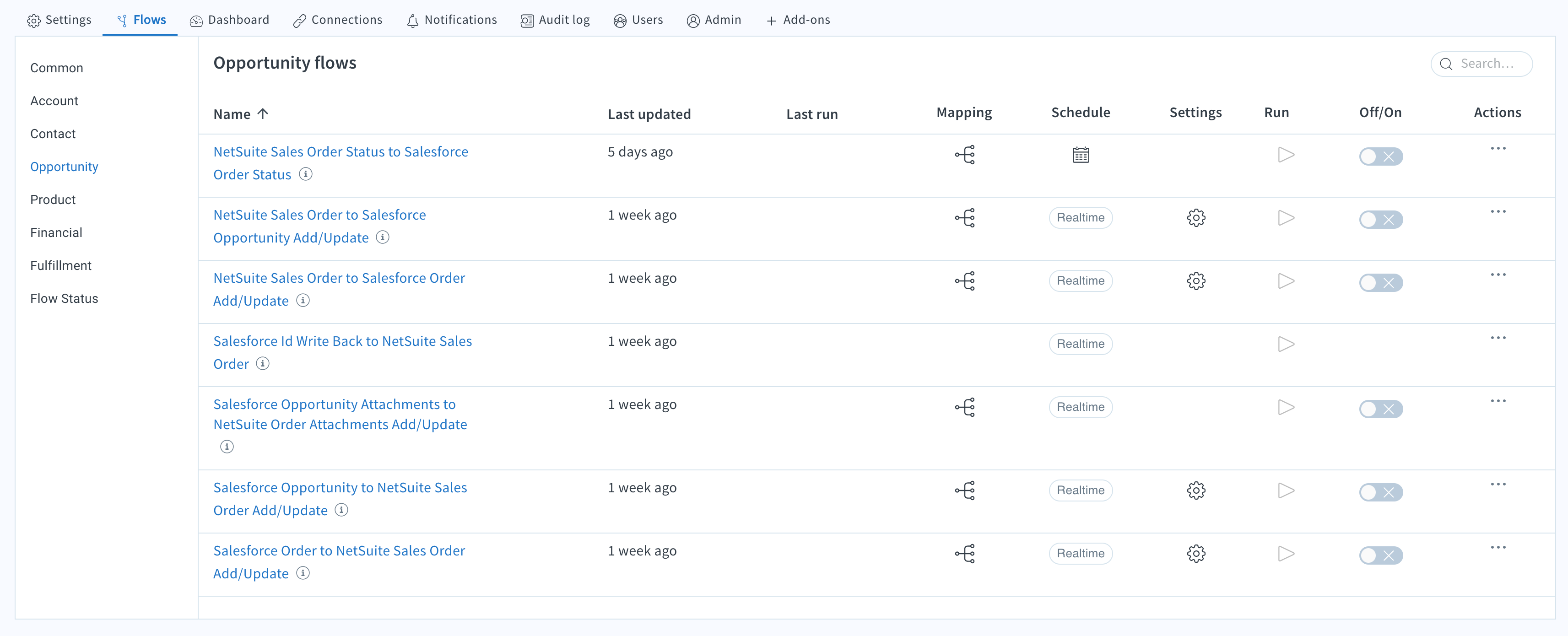This screenshot has width=1568, height=636.
Task: Enable Sales Order to Salesforce Opportunity flow
Action: [1380, 220]
